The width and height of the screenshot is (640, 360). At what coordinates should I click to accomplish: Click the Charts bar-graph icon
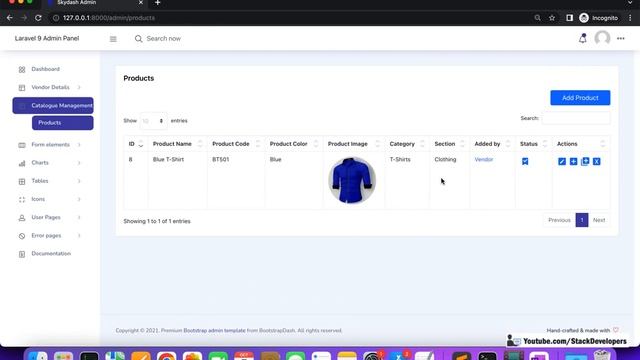point(22,163)
